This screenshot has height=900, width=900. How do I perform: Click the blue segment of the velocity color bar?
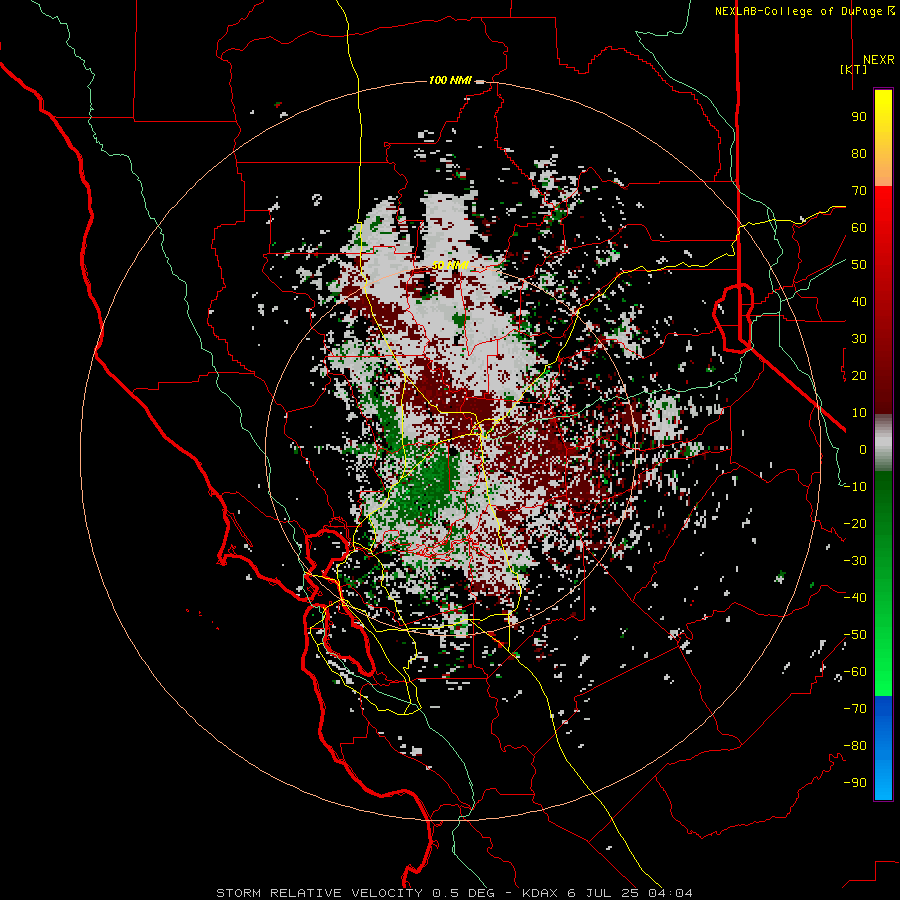(883, 748)
